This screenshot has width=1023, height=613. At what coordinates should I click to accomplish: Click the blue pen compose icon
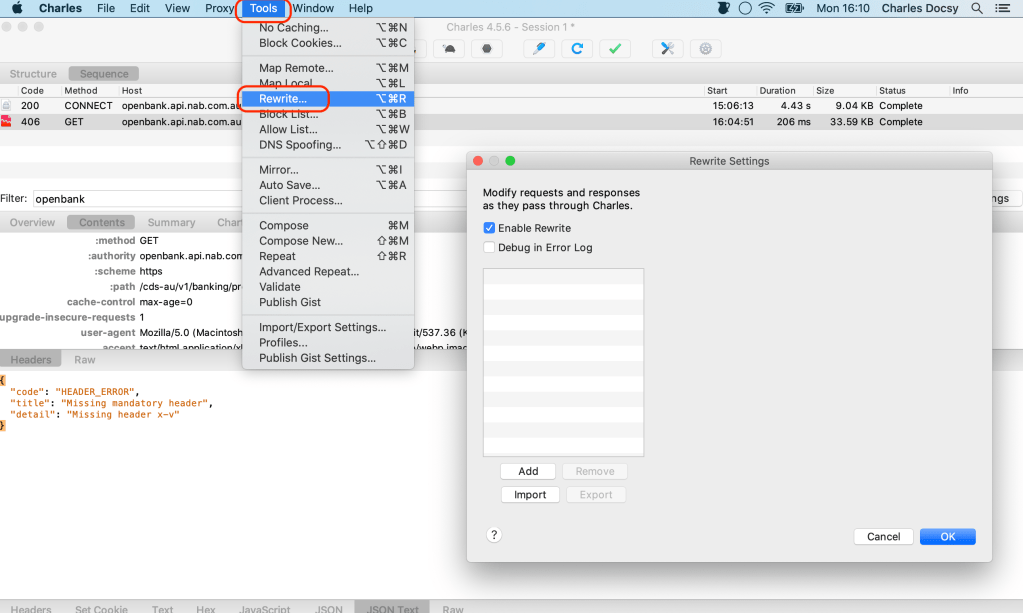coord(539,48)
